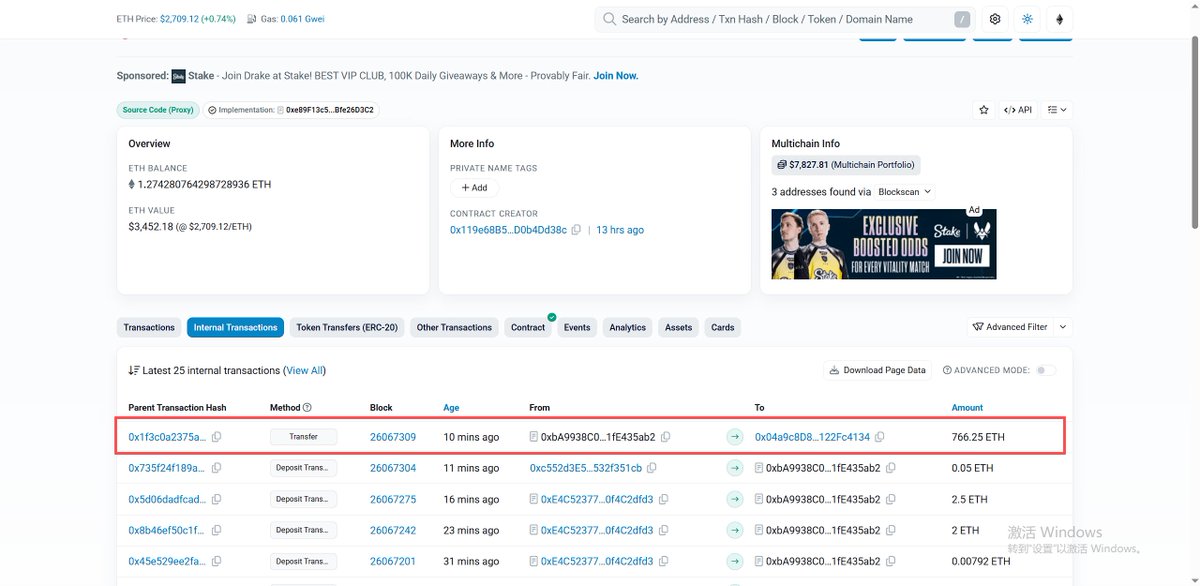Image resolution: width=1200 pixels, height=586 pixels.
Task: Open the Analytics tab
Action: [x=628, y=327]
